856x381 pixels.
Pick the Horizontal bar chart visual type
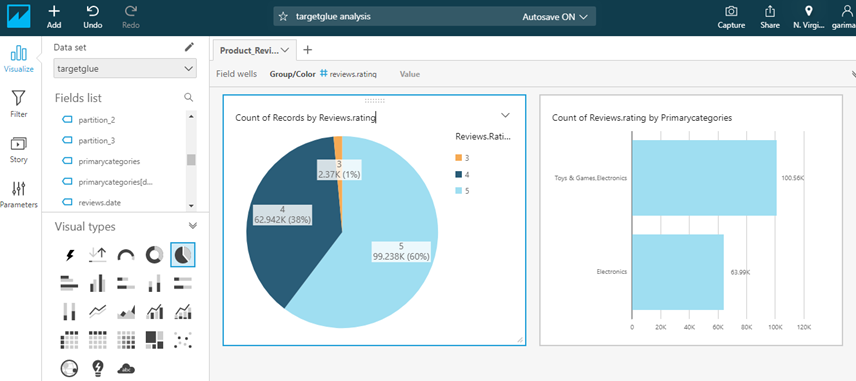point(69,283)
